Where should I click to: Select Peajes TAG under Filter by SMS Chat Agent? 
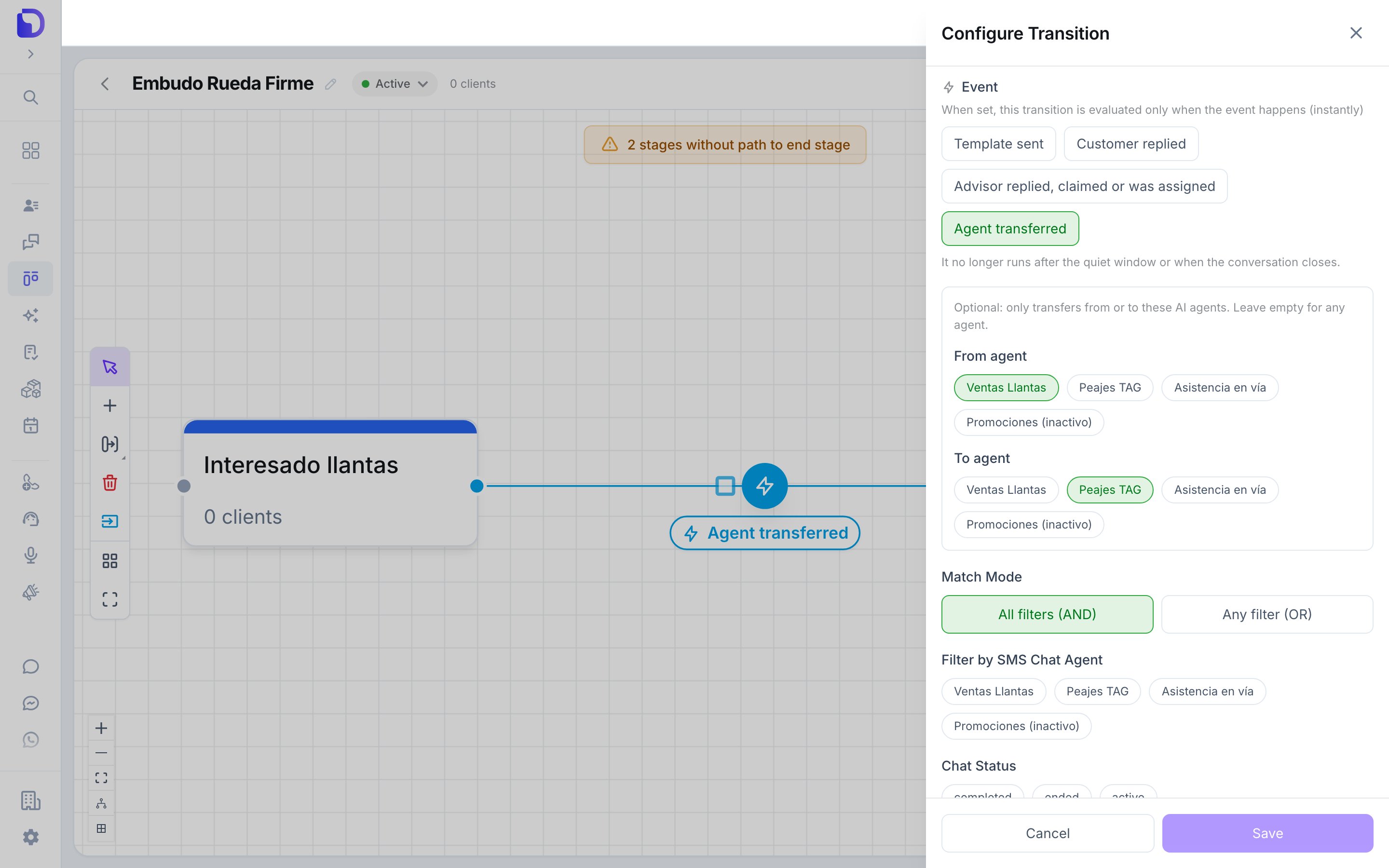click(x=1097, y=691)
